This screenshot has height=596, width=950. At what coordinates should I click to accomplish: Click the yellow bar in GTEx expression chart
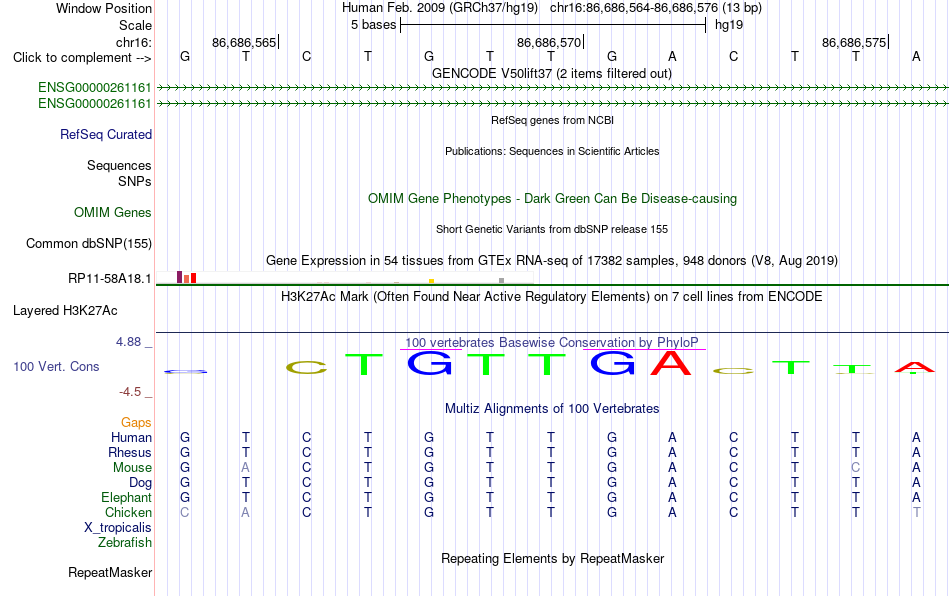click(431, 281)
